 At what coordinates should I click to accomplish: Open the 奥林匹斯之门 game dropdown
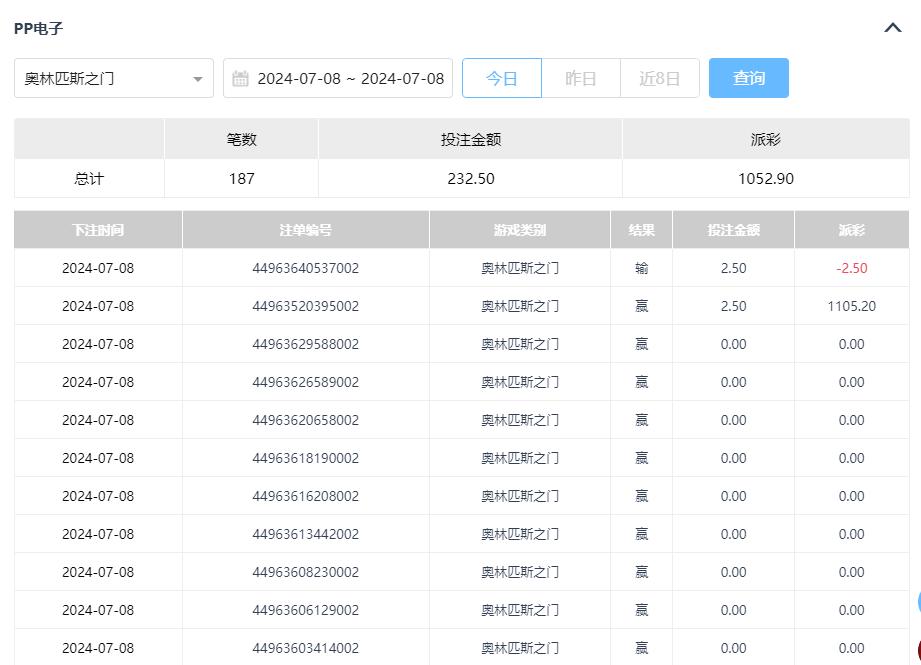click(114, 78)
